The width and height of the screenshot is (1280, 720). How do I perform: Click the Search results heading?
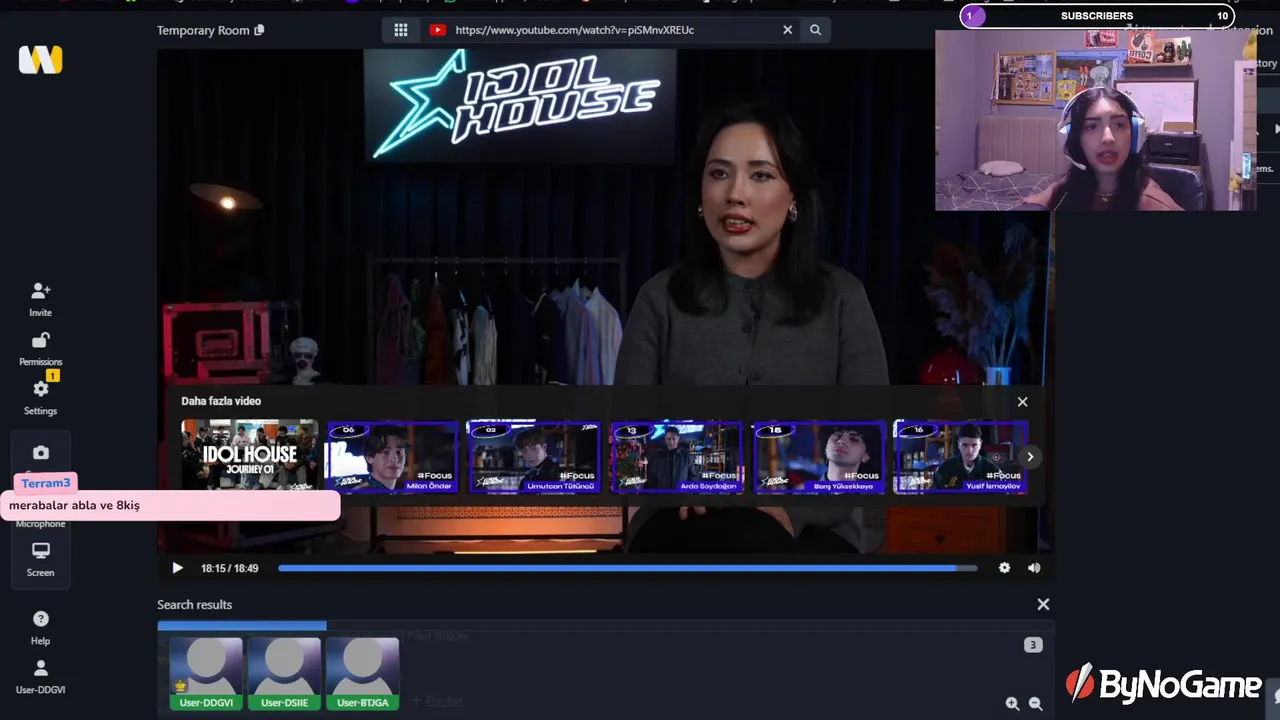click(x=194, y=604)
